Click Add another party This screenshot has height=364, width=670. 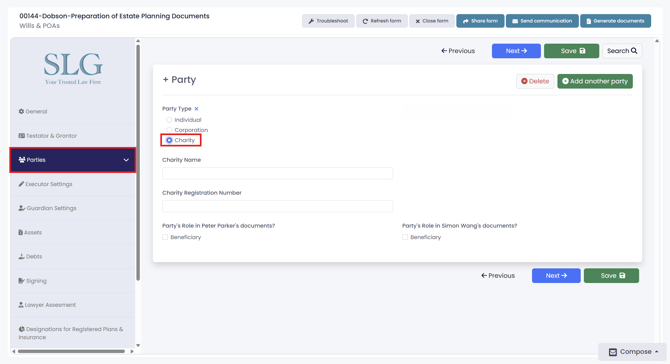595,81
